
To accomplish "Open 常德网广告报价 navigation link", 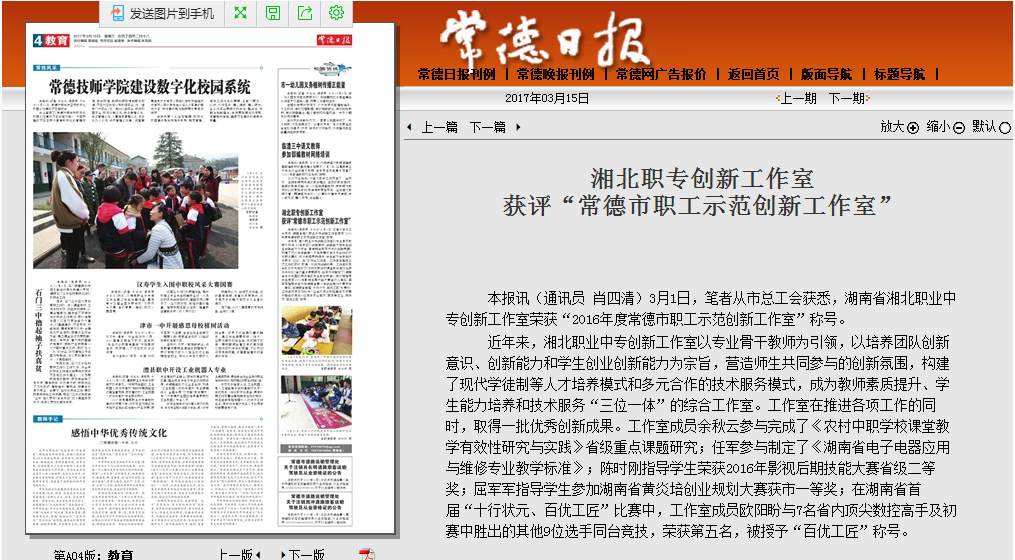I will point(661,74).
